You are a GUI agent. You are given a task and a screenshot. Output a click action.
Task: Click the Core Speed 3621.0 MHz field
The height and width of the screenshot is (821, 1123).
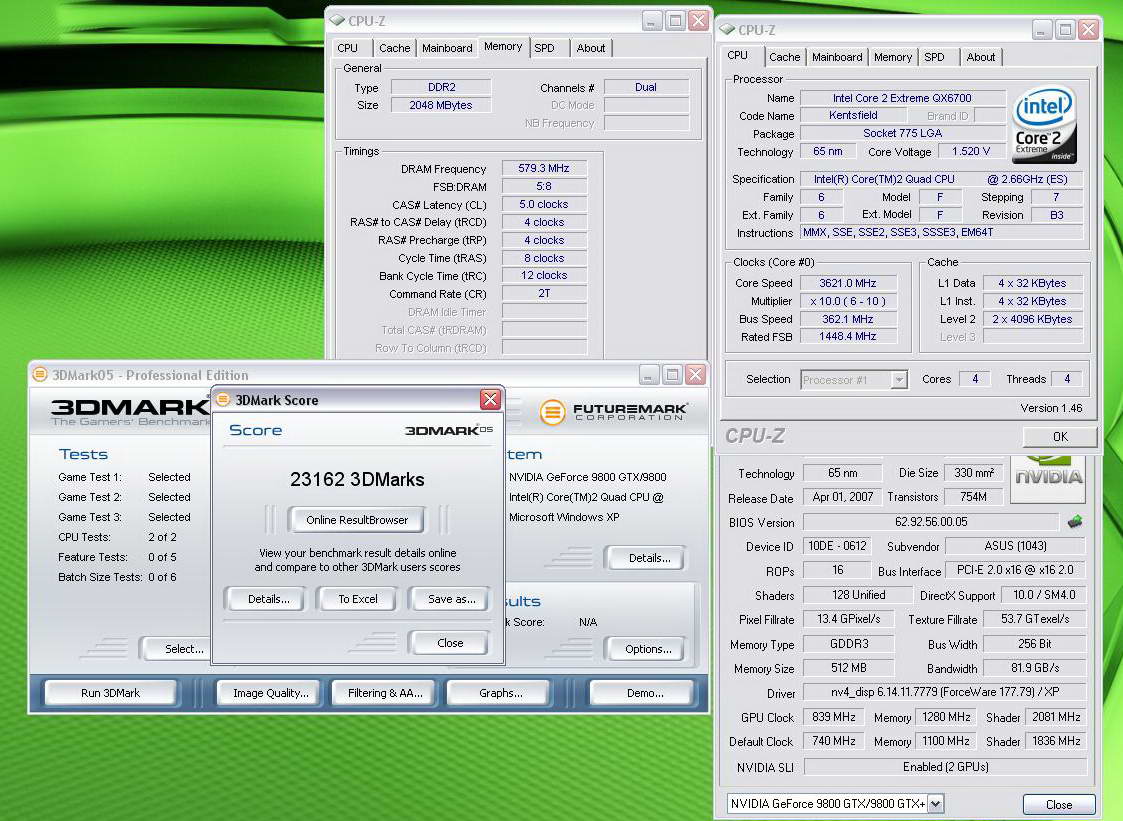coord(848,283)
